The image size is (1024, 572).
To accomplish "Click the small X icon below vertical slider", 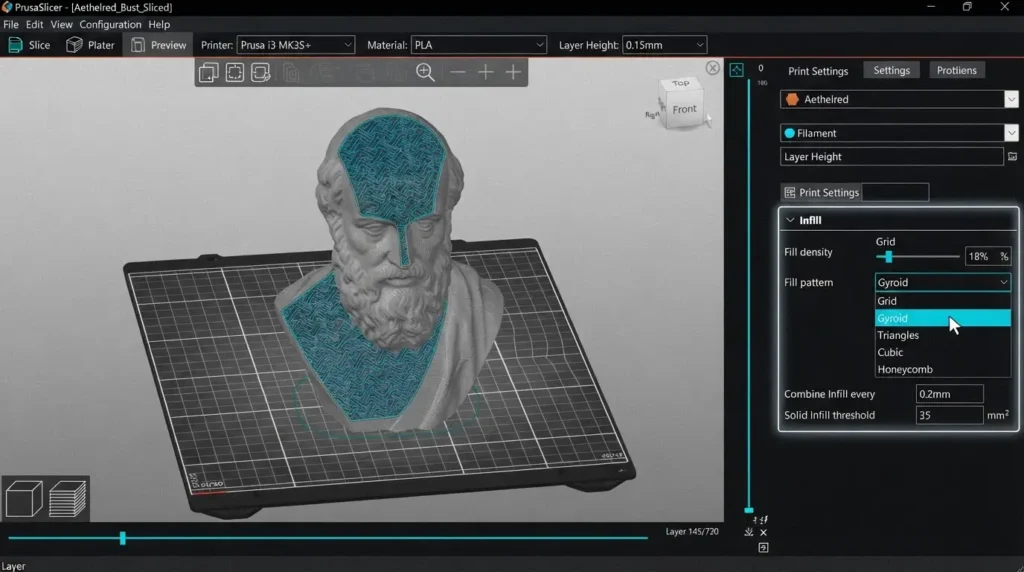I will click(763, 532).
